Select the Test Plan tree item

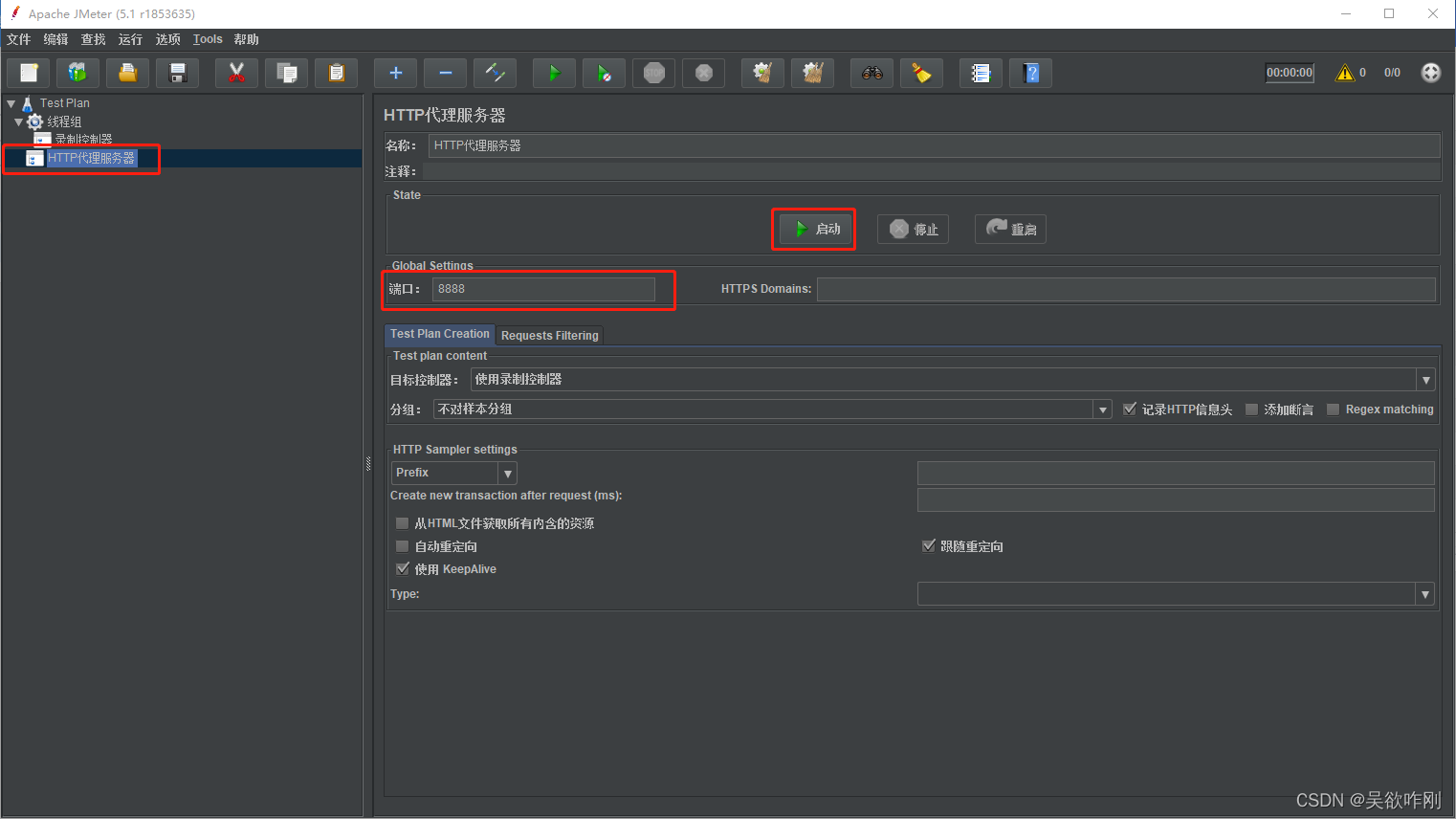(x=64, y=103)
